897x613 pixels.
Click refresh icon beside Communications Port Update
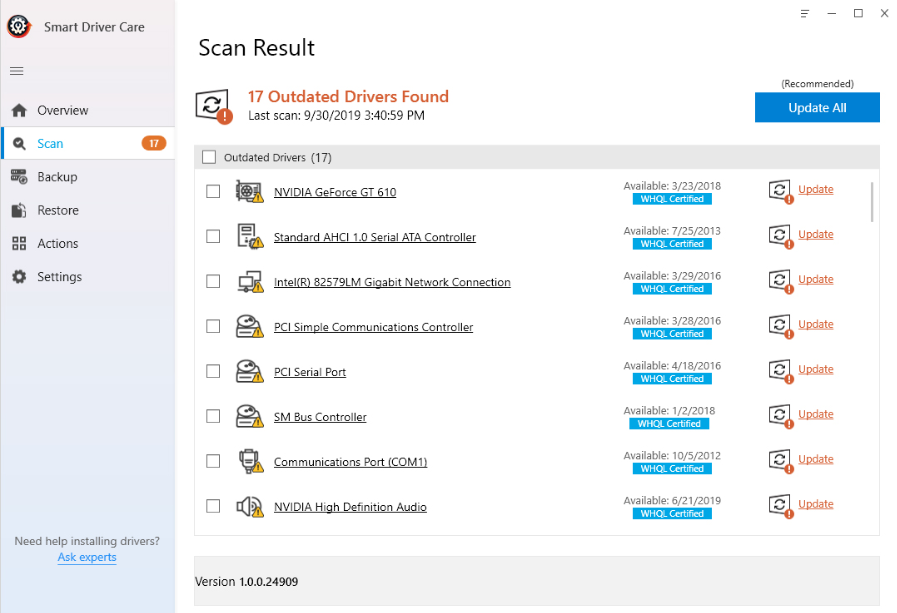click(781, 461)
